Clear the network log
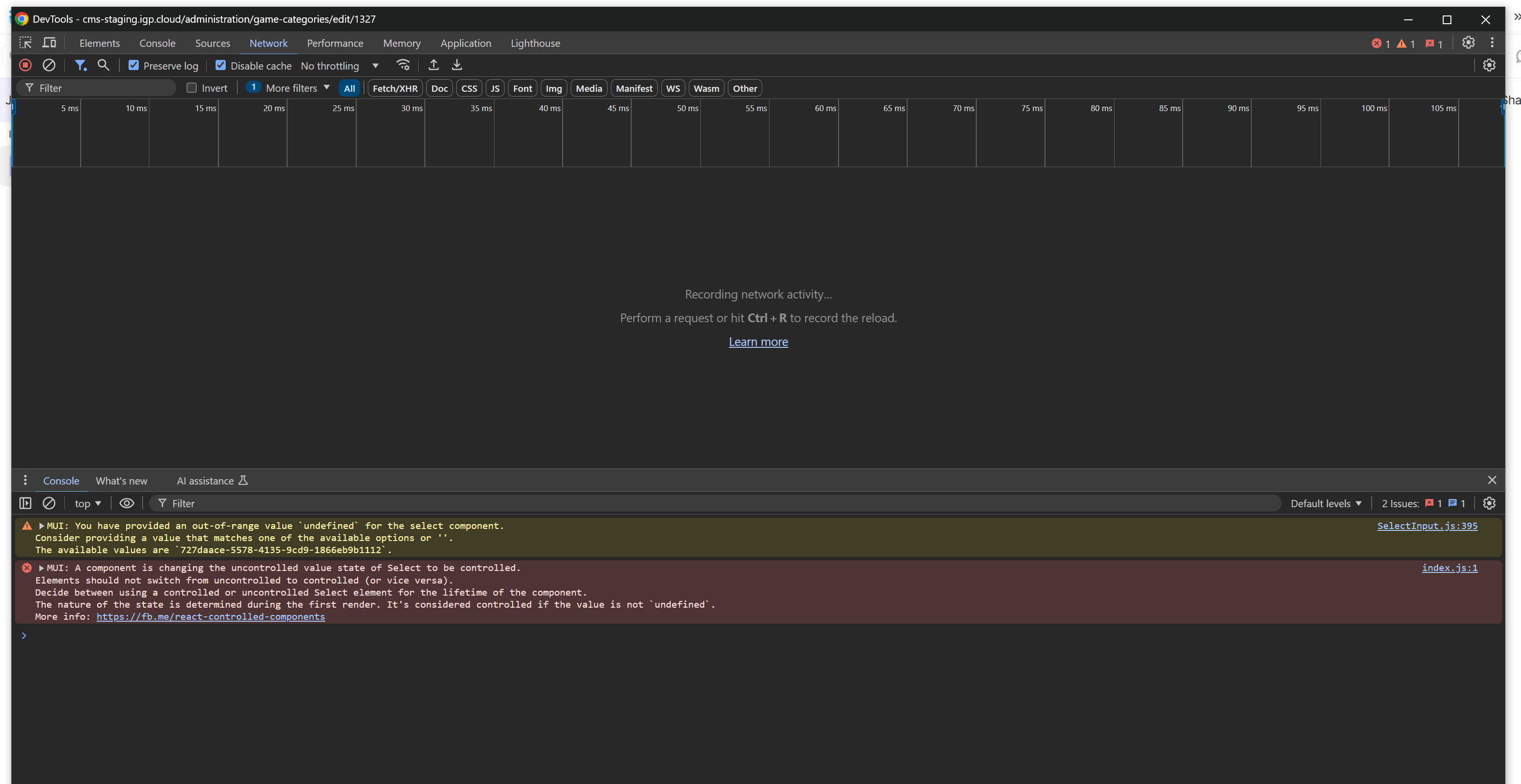This screenshot has width=1521, height=784. pos(49,65)
